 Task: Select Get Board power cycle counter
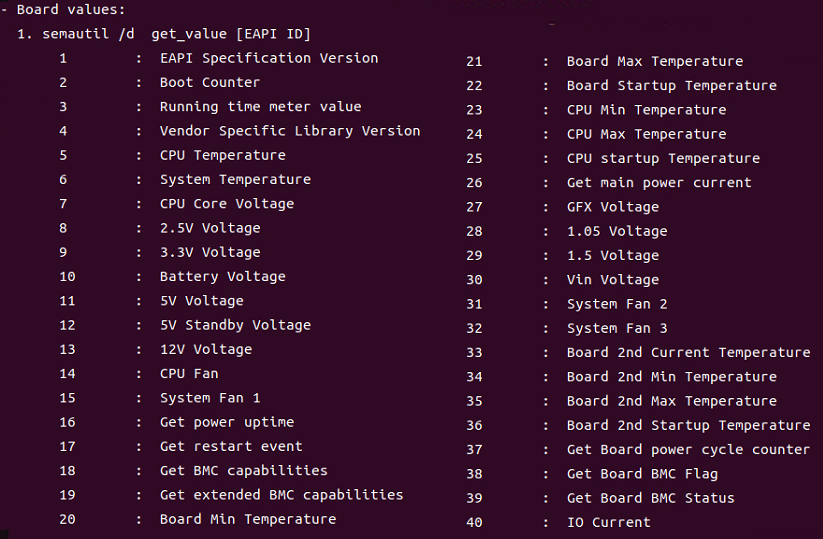[688, 450]
